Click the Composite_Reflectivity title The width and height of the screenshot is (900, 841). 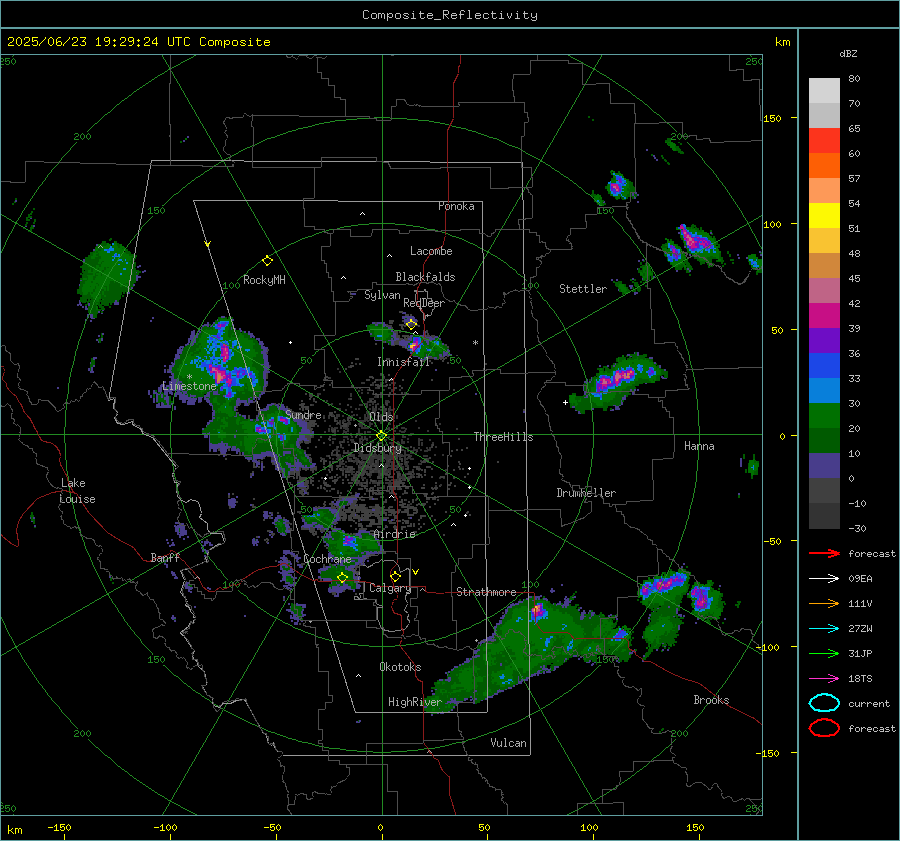(x=450, y=15)
